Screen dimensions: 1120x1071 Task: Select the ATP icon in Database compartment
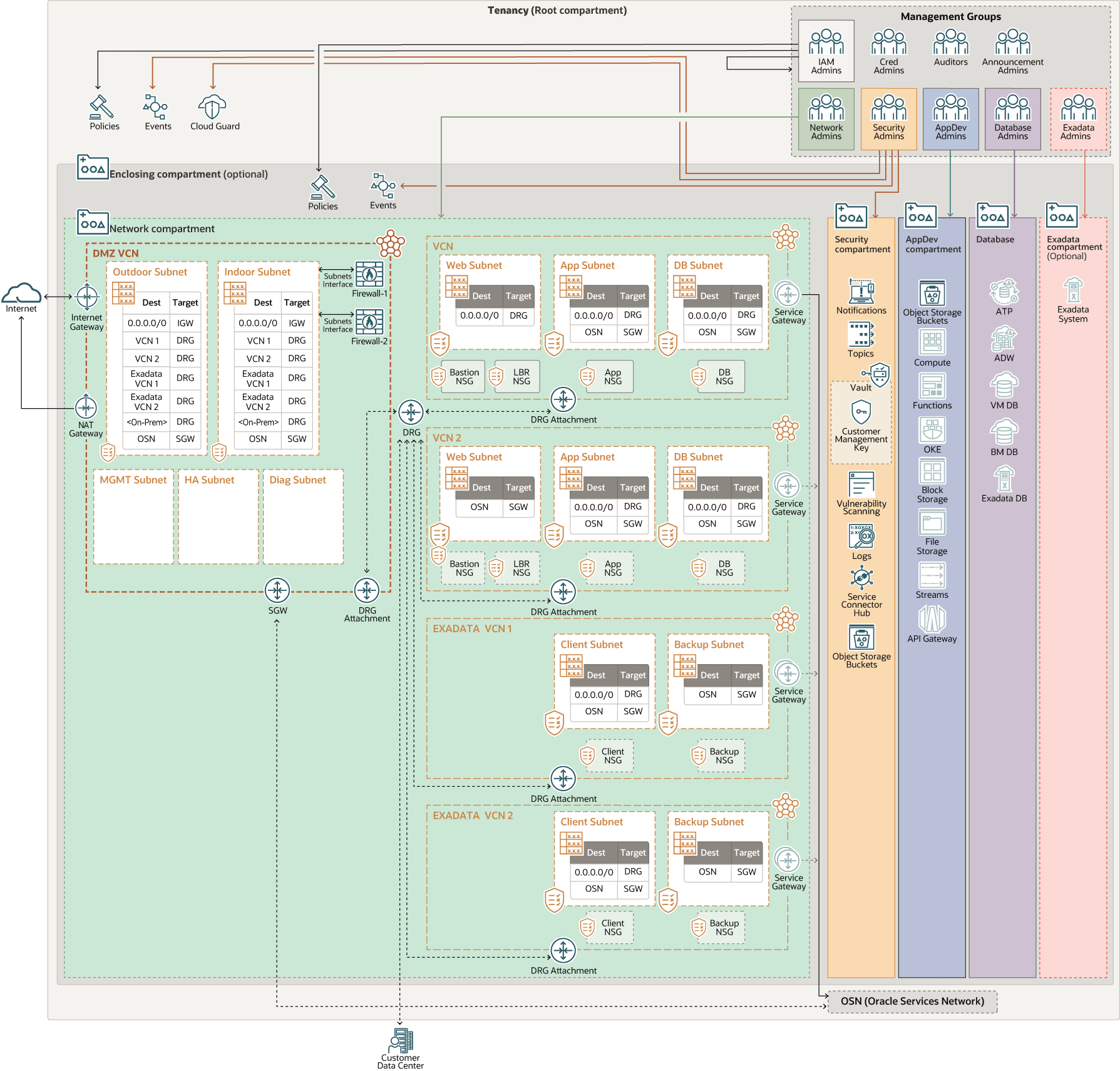pos(1003,292)
